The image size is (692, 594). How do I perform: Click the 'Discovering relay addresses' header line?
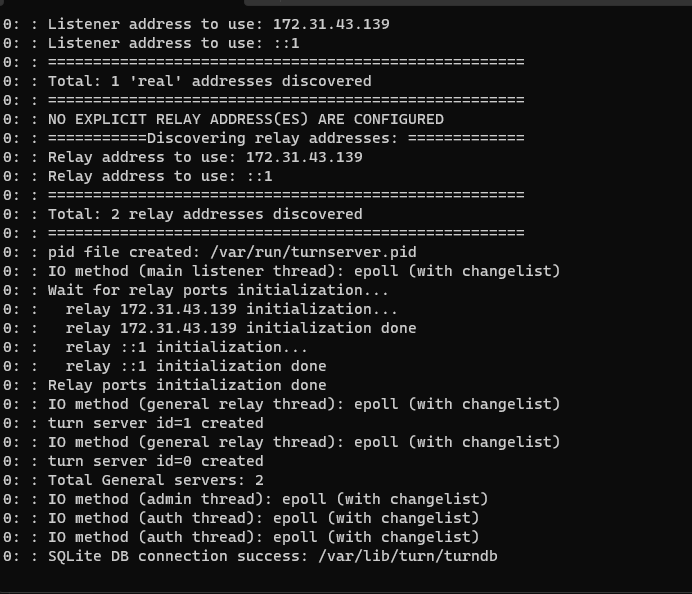[x=285, y=138]
